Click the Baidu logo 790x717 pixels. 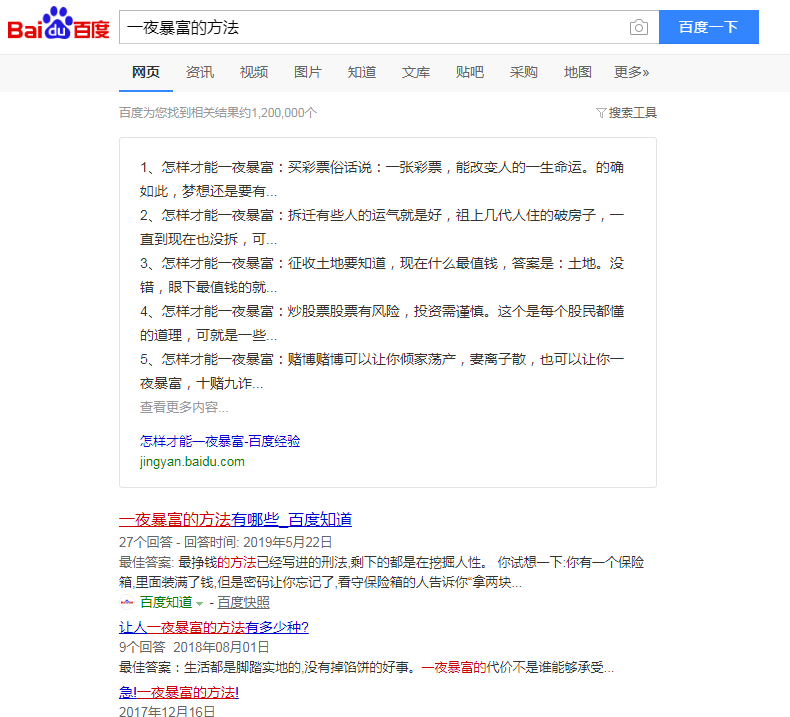[x=58, y=24]
